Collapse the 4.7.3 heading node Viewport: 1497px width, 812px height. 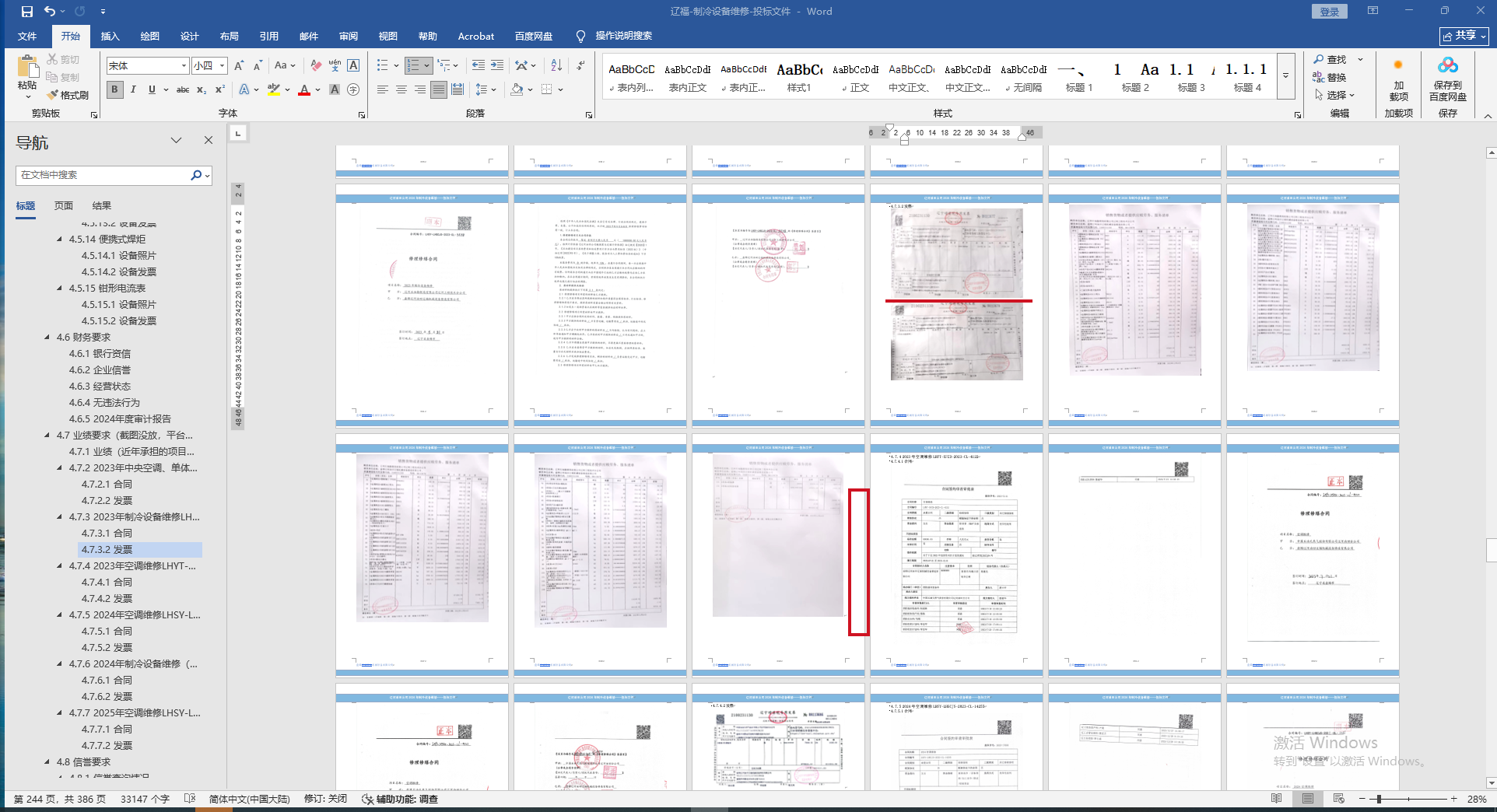pyautogui.click(x=60, y=517)
